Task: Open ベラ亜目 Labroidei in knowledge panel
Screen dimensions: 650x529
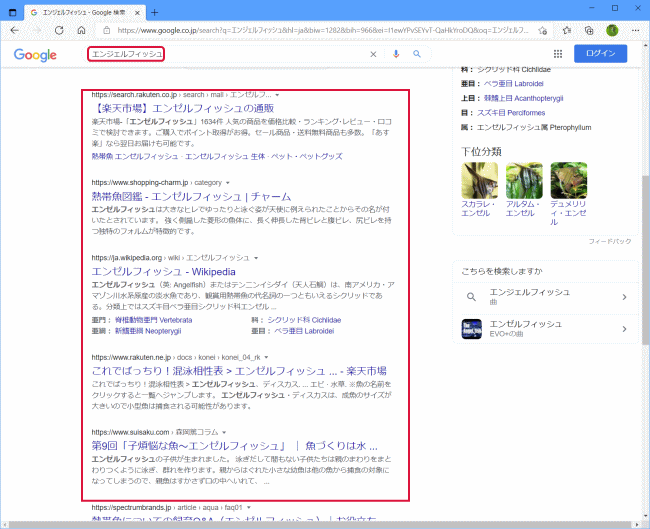Action: click(514, 84)
